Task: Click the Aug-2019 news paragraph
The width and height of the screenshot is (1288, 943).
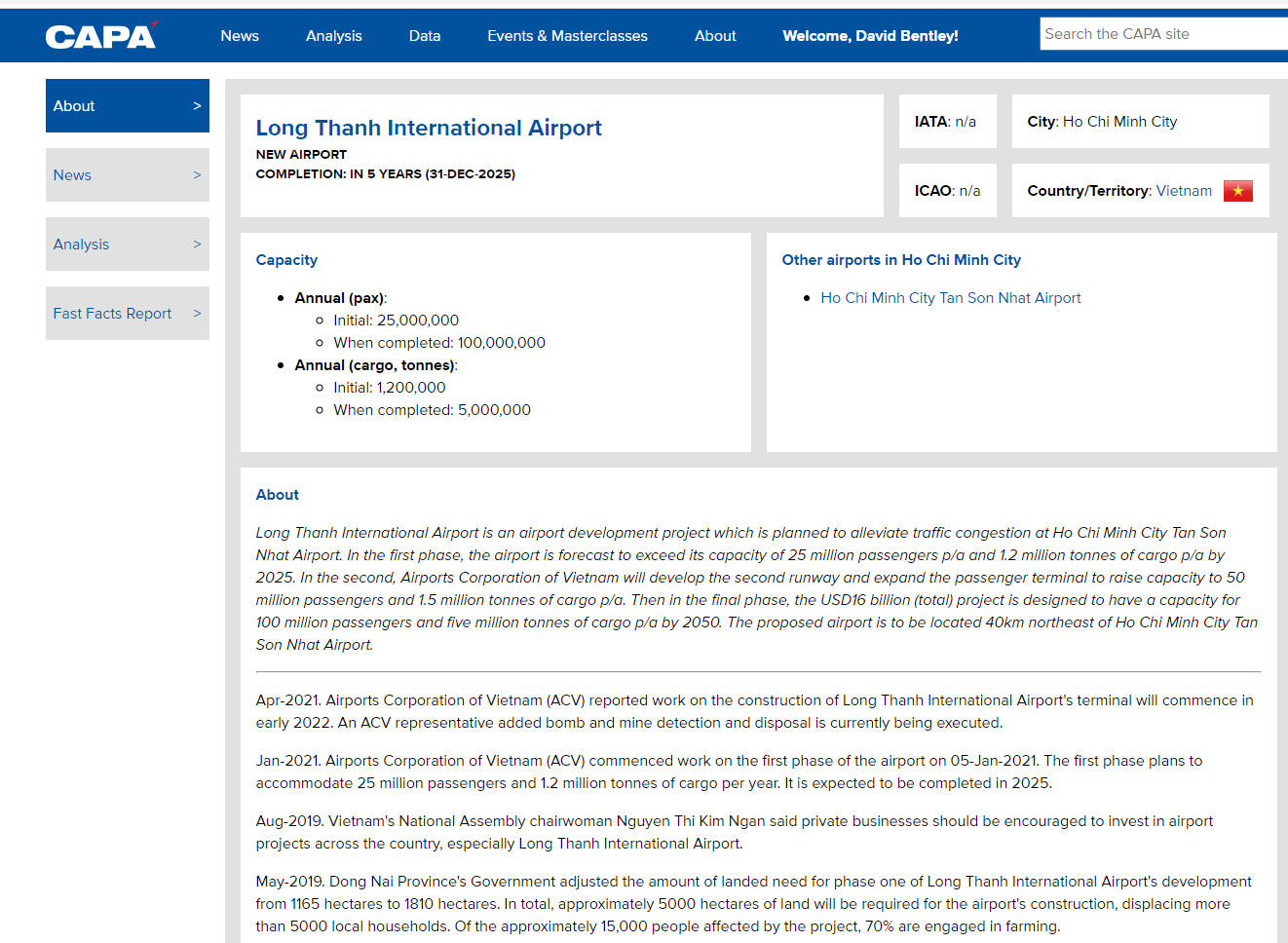Action: [735, 832]
